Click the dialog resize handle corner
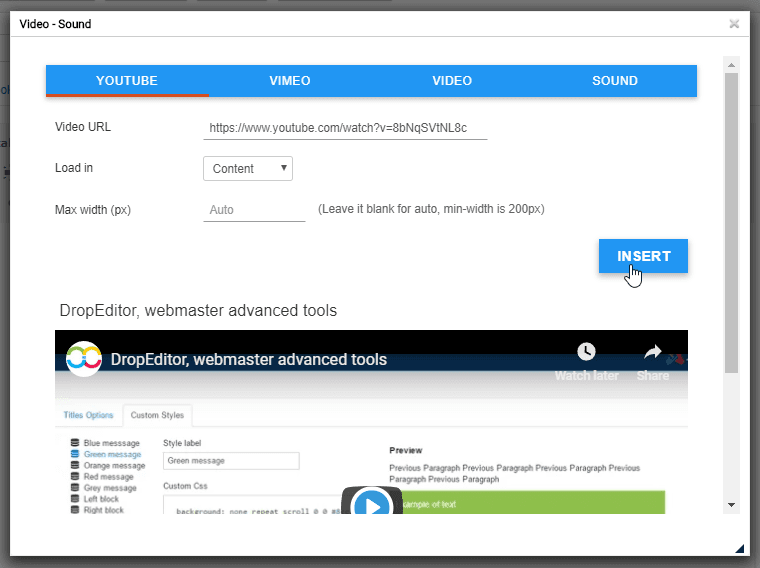Image resolution: width=760 pixels, height=568 pixels. click(739, 547)
